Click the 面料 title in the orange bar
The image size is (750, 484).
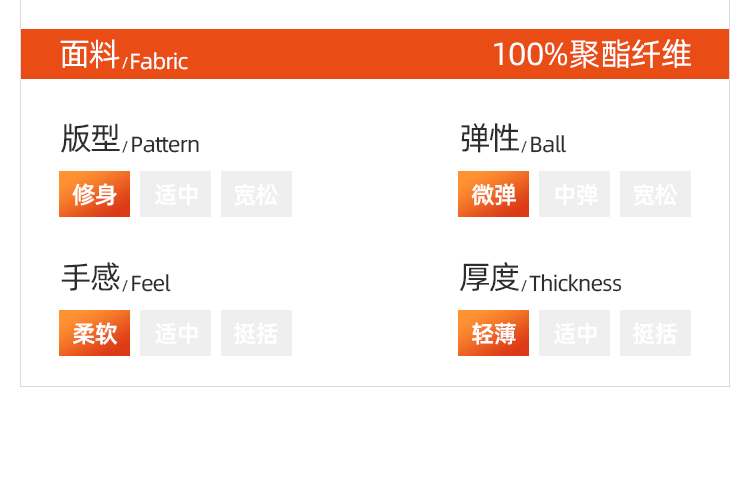tap(90, 54)
